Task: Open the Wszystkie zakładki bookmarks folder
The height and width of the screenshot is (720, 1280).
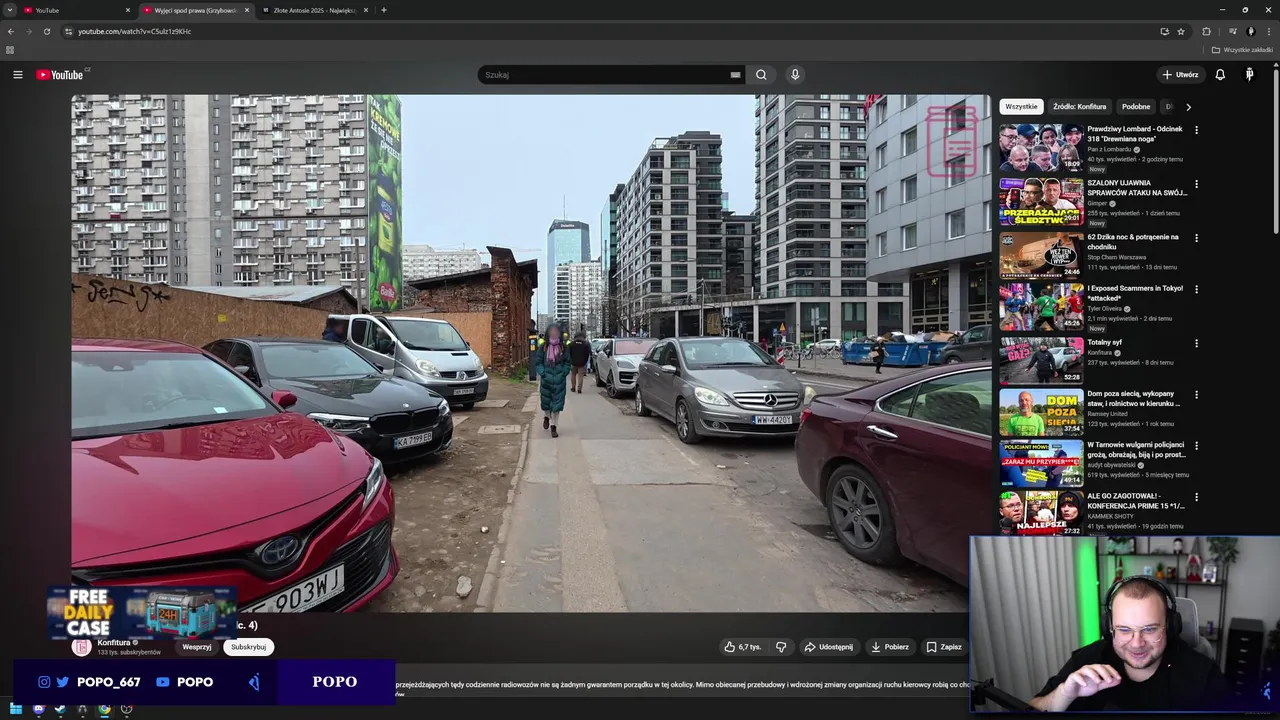Action: pos(1242,50)
